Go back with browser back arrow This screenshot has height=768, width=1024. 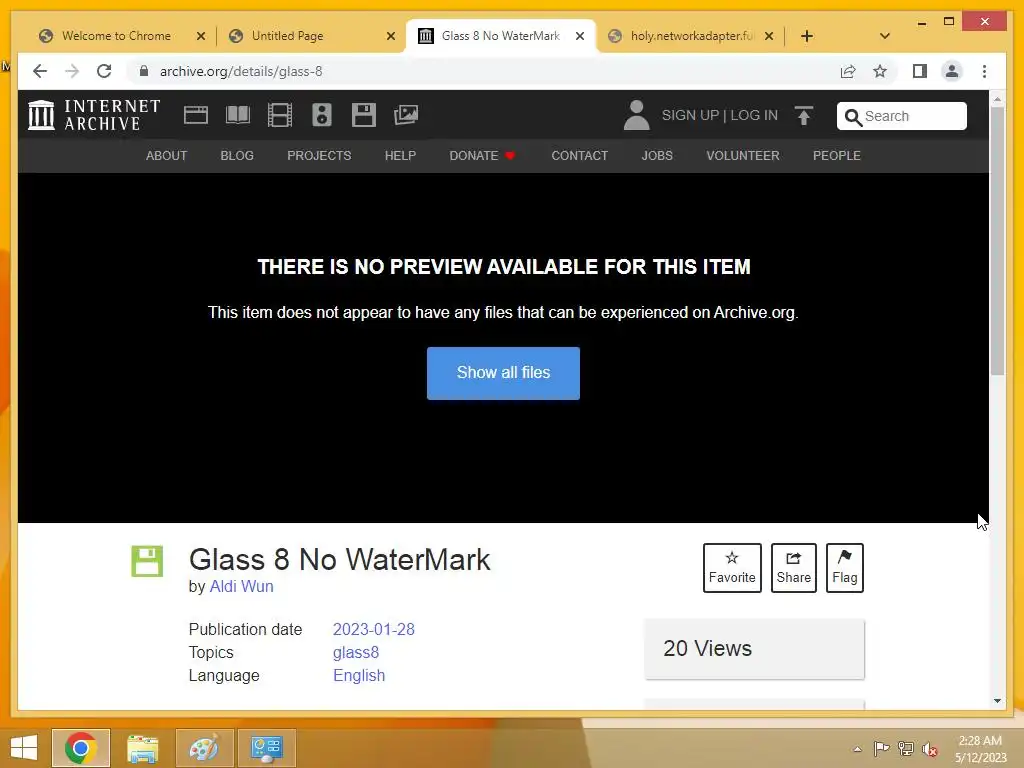pyautogui.click(x=40, y=71)
